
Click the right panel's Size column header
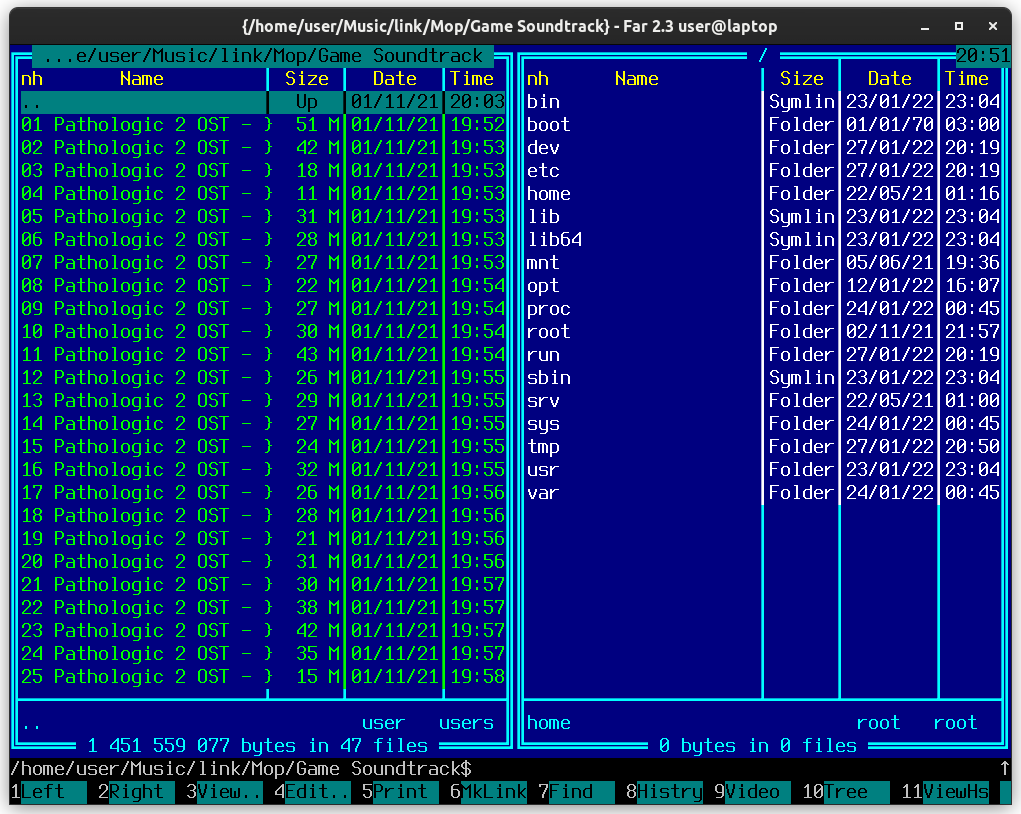point(802,79)
